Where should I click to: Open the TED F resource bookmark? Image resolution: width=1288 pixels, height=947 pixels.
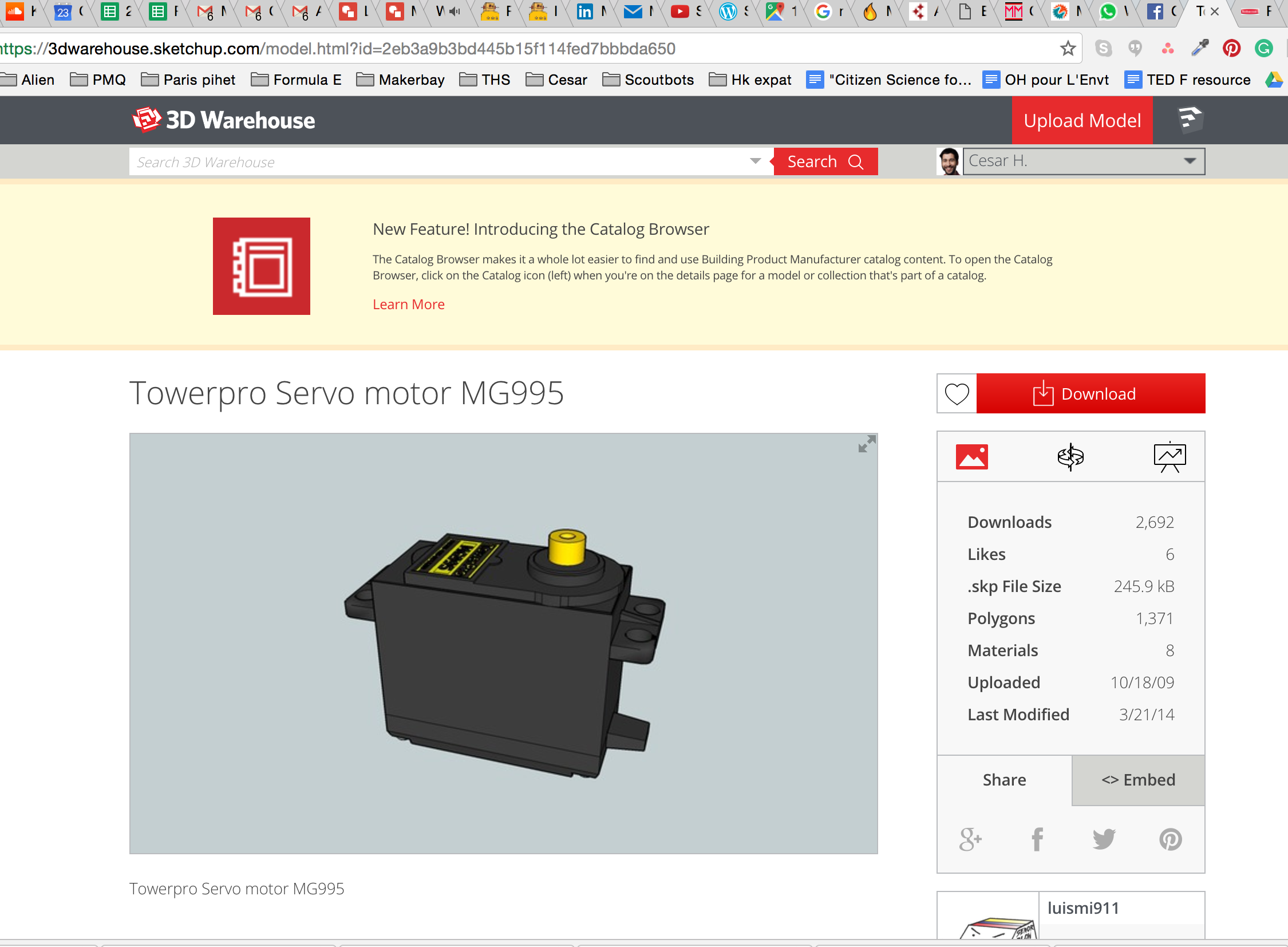(1188, 80)
